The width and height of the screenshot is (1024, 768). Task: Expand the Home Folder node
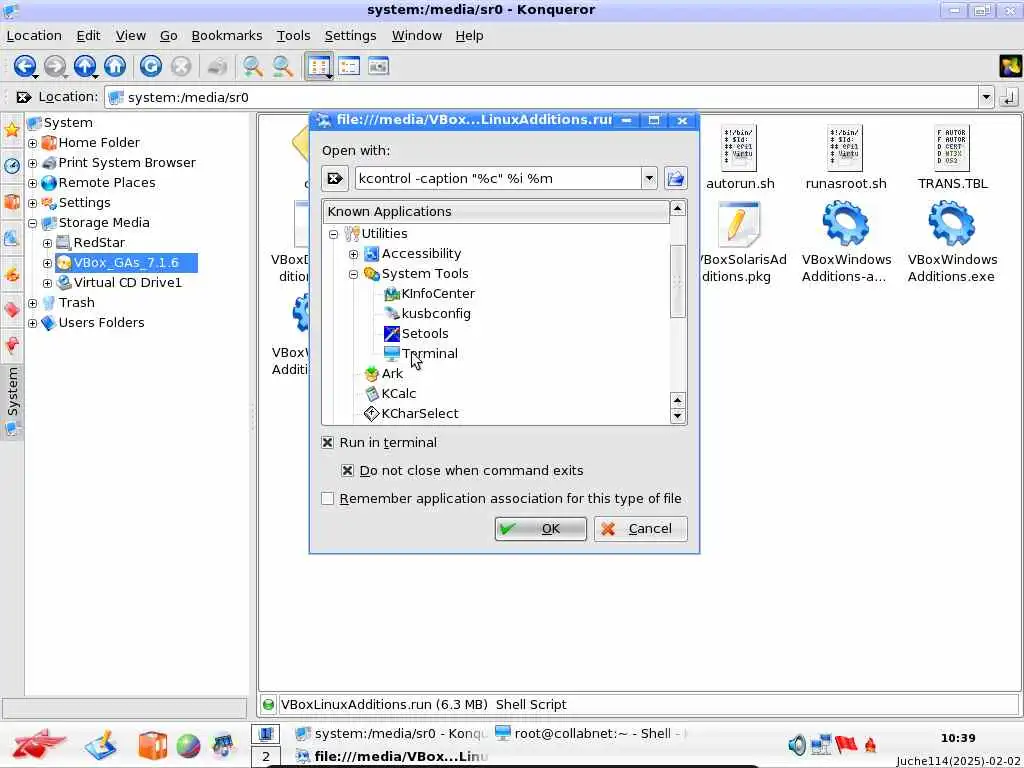click(33, 143)
